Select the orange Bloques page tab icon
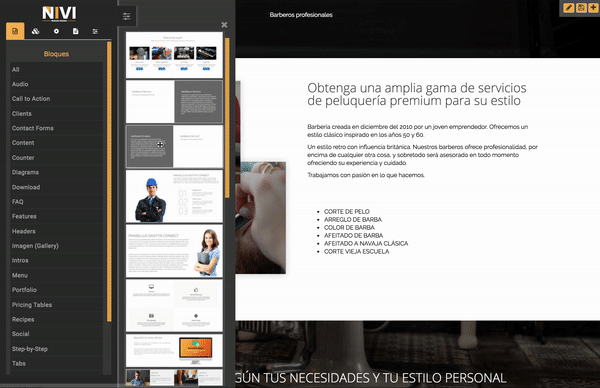Screen dimensions: 600x388 pos(15,31)
